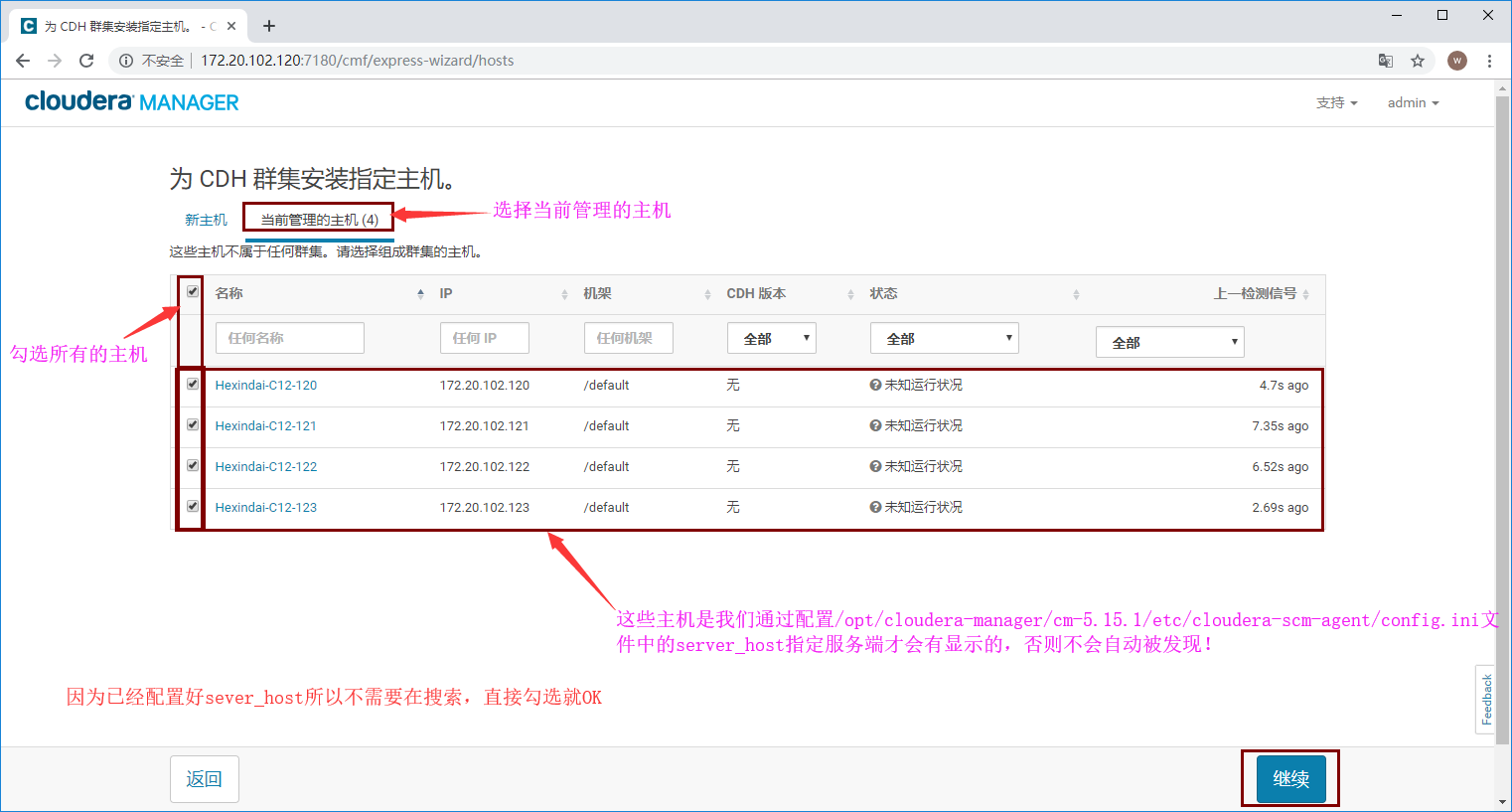Click the scrollbar down arrow
The height and width of the screenshot is (812, 1512).
1503,802
